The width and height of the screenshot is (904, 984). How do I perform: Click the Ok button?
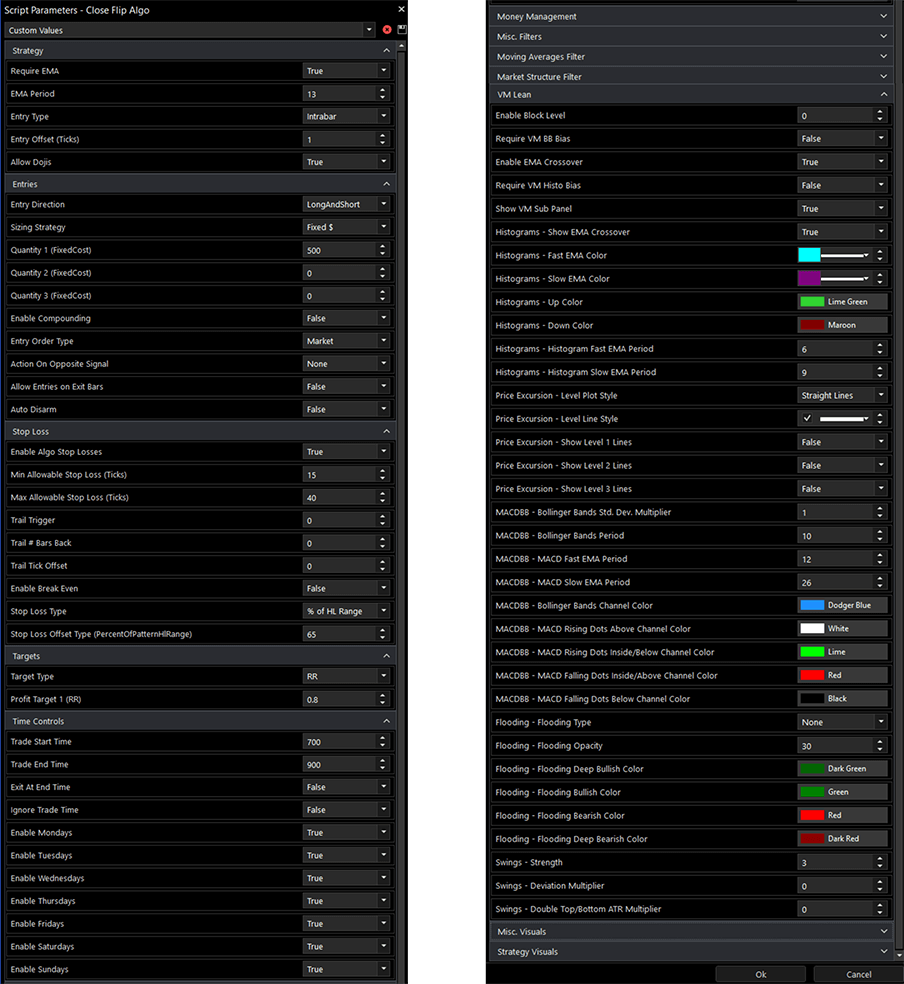760,974
